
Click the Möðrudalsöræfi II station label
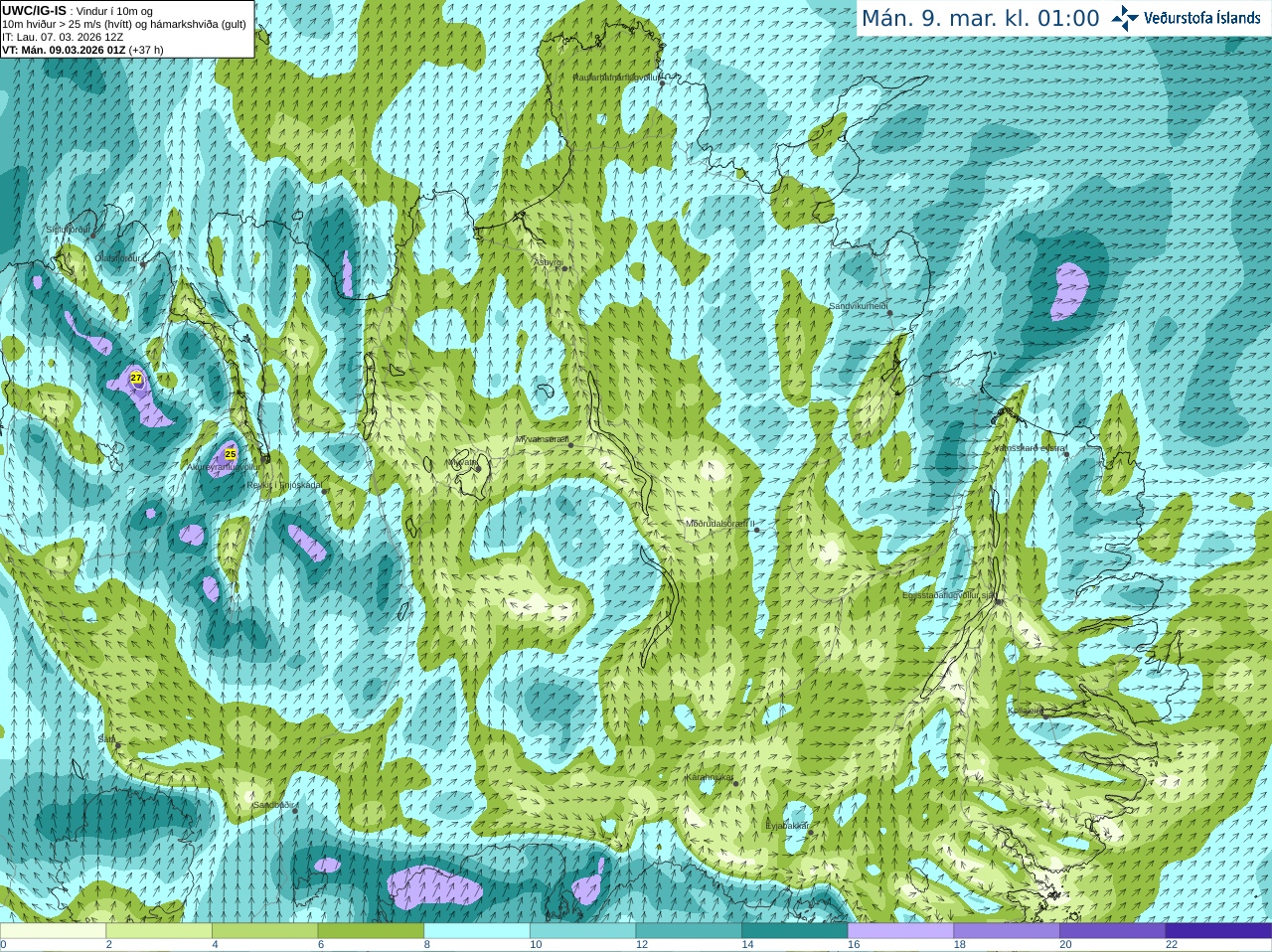tap(720, 524)
